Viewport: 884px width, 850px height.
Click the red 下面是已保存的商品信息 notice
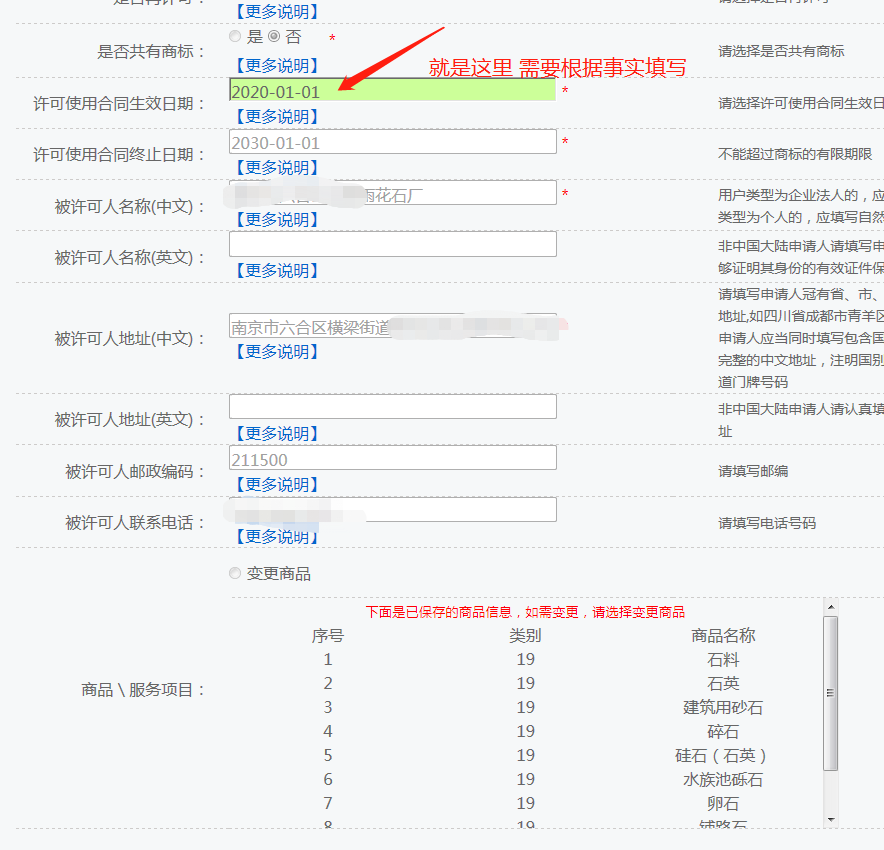point(525,612)
